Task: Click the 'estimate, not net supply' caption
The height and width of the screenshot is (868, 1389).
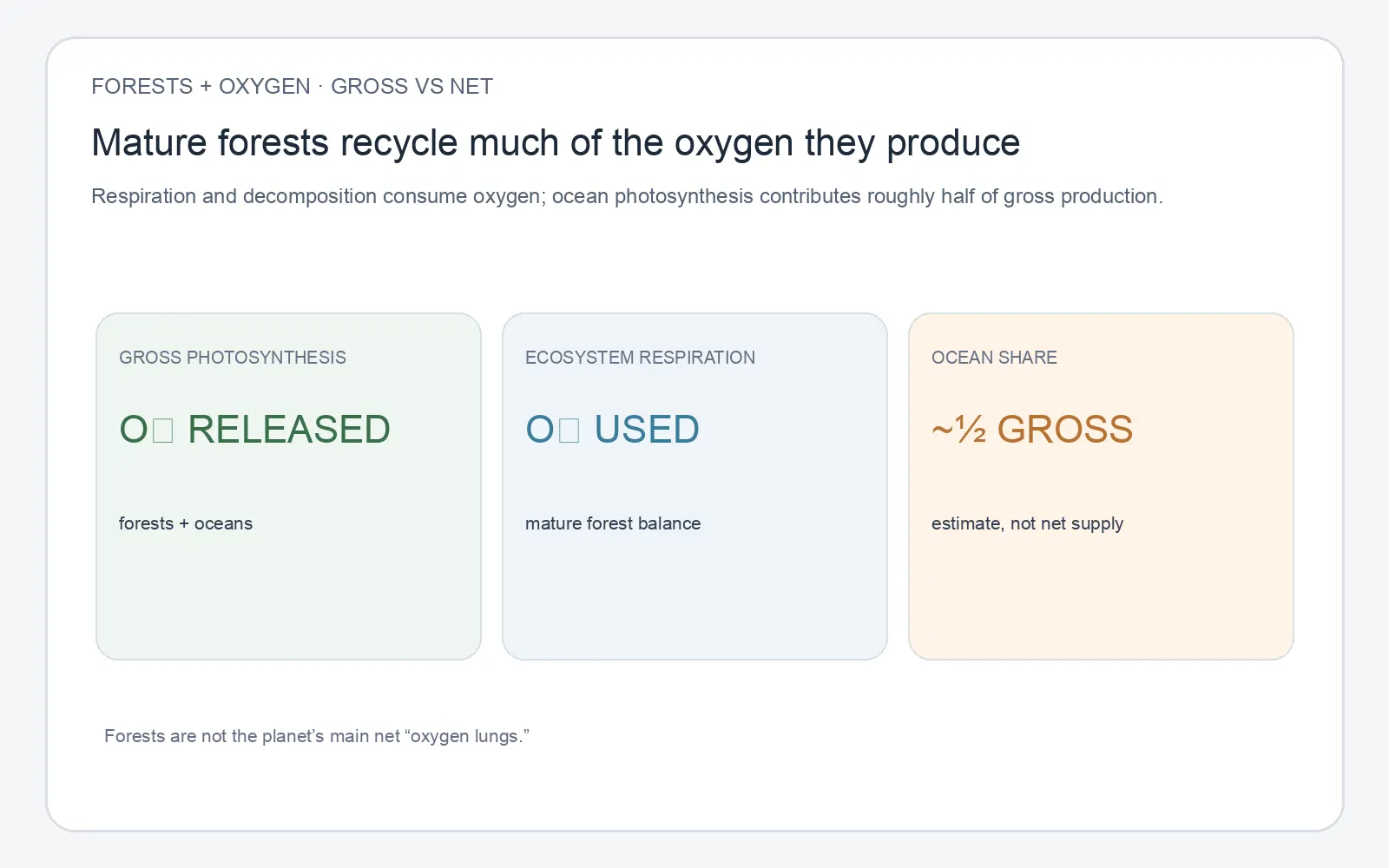Action: pos(1027,523)
